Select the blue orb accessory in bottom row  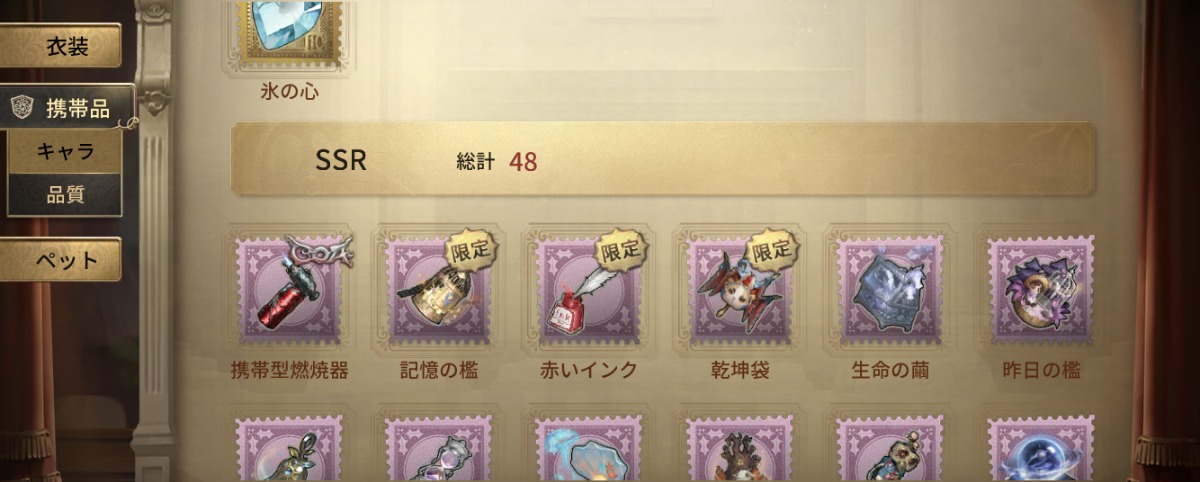(1041, 449)
